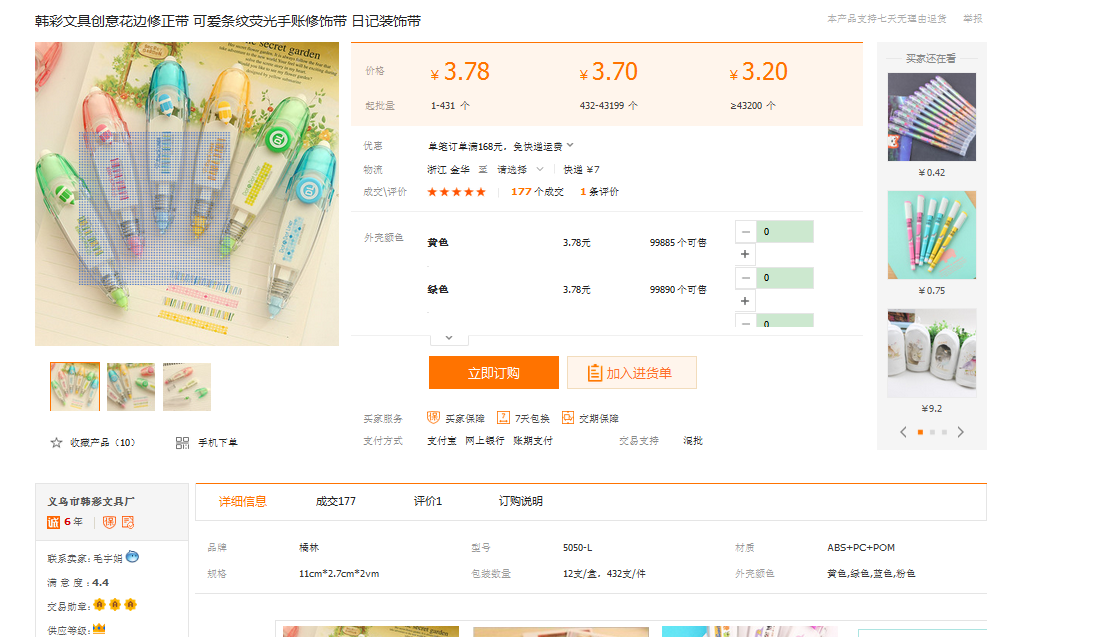
Task: Click the yellow color quantity input field
Action: tap(784, 232)
